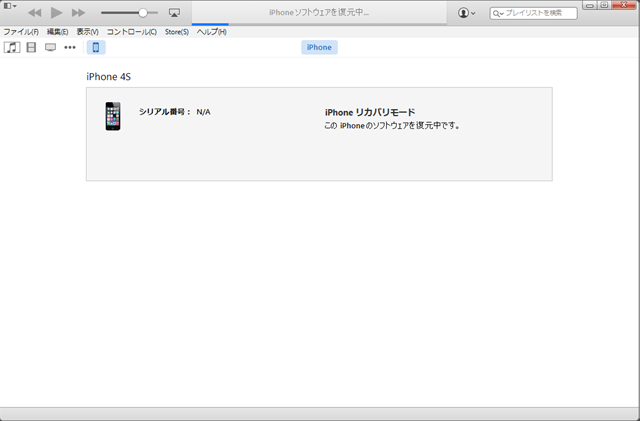This screenshot has width=640, height=421.
Task: Switch to the TV Shows library icon
Action: pyautogui.click(x=51, y=47)
